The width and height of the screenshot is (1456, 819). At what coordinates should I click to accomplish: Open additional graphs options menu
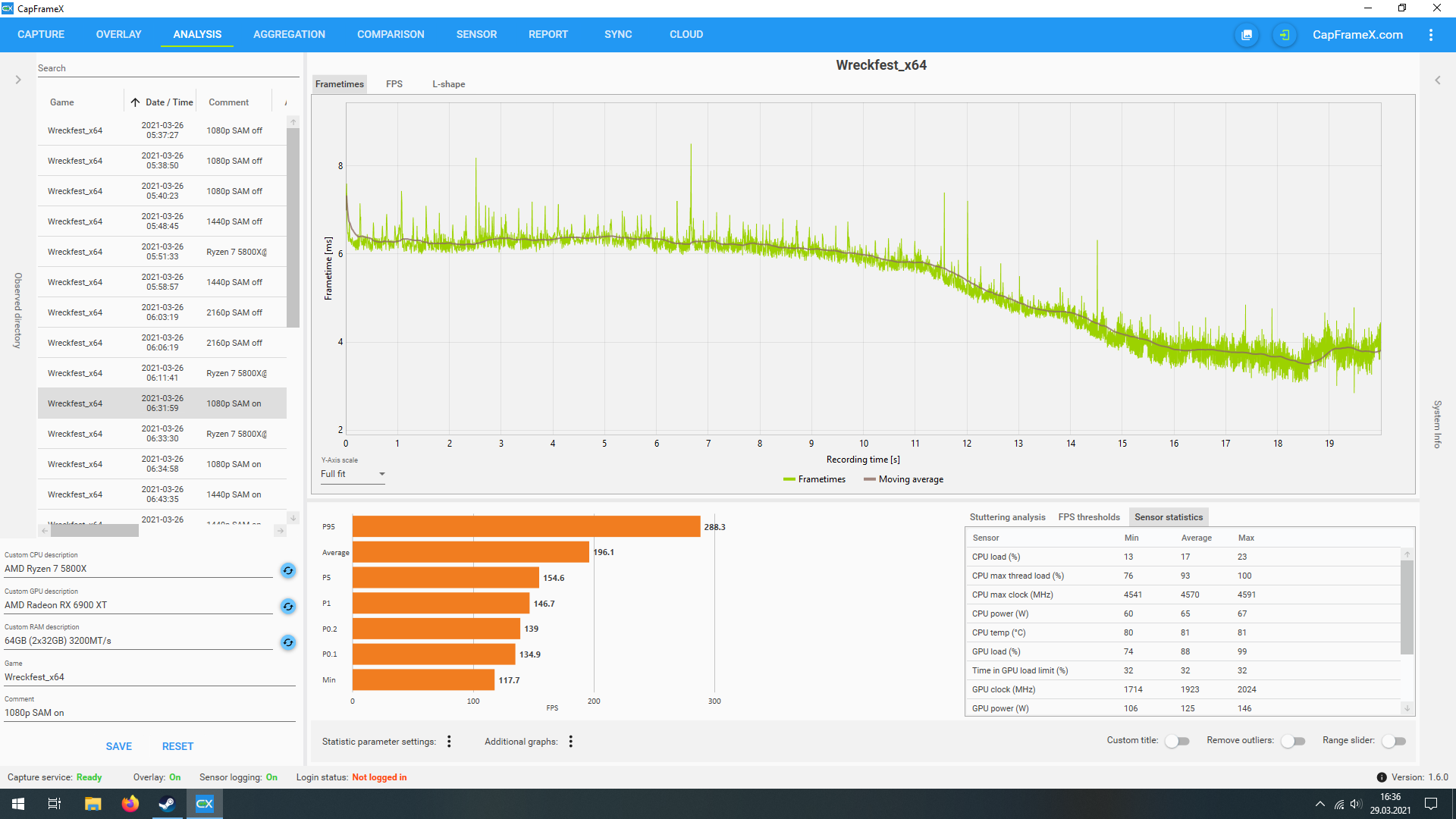571,742
